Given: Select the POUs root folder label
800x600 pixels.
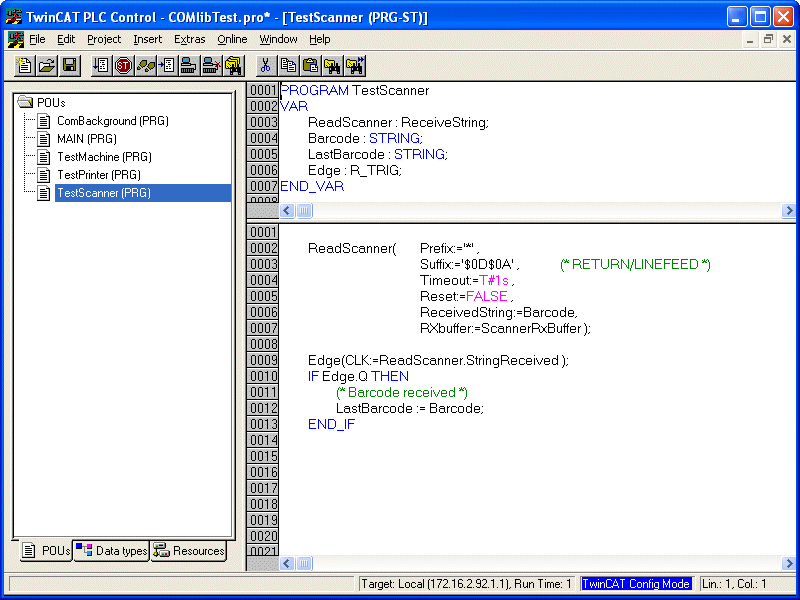Looking at the screenshot, I should point(51,103).
